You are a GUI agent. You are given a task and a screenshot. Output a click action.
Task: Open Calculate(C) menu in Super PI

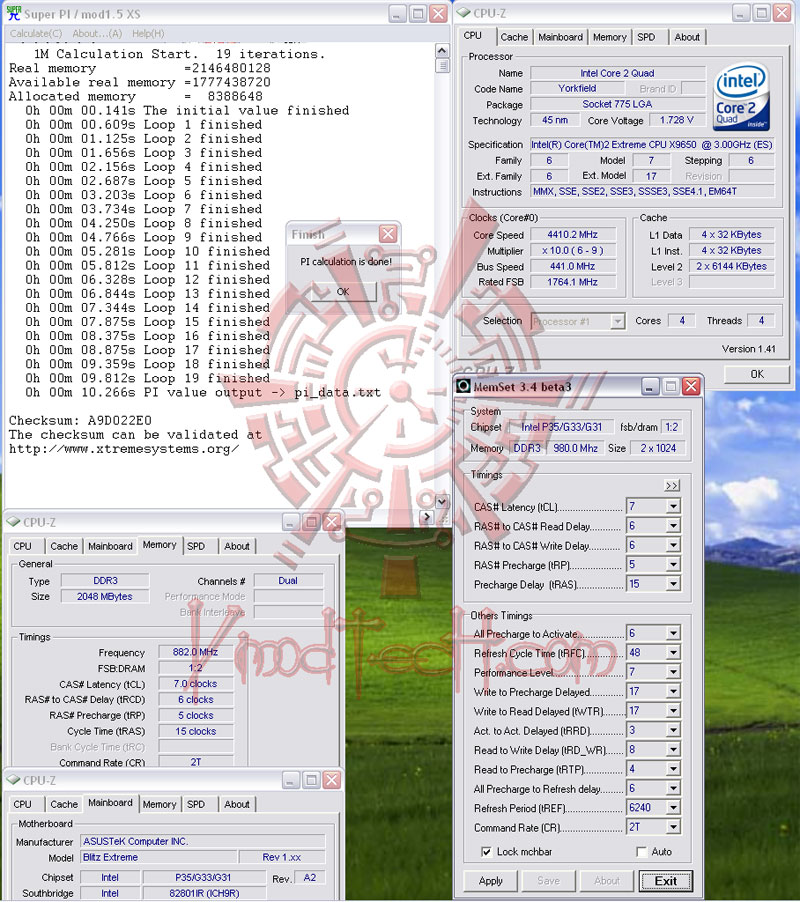pyautogui.click(x=36, y=33)
